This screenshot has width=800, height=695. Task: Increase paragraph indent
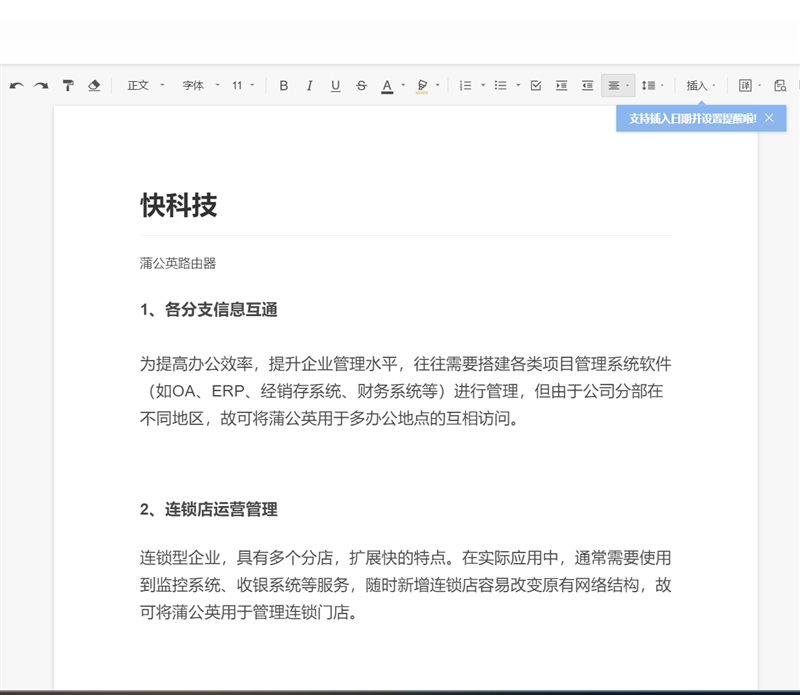coord(562,86)
